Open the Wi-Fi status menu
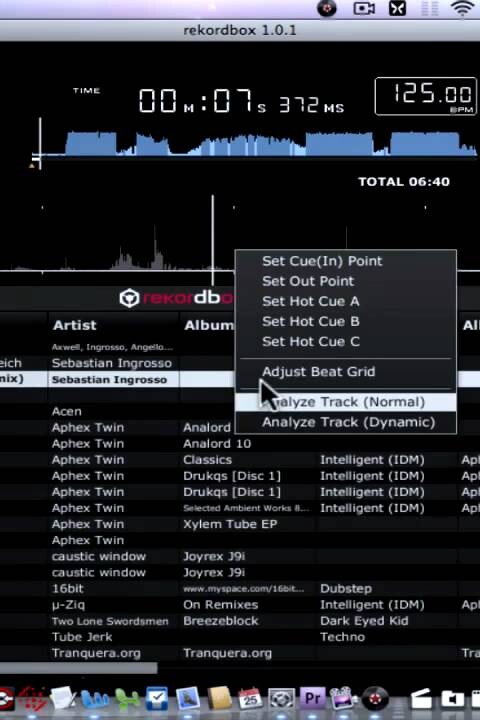The image size is (480, 720). pyautogui.click(x=462, y=8)
